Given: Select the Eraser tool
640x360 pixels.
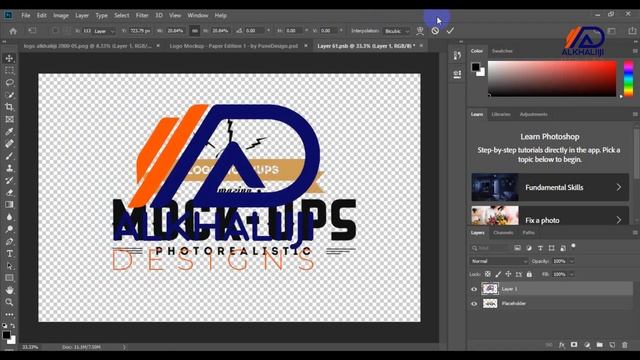Looking at the screenshot, I should click(x=9, y=193).
